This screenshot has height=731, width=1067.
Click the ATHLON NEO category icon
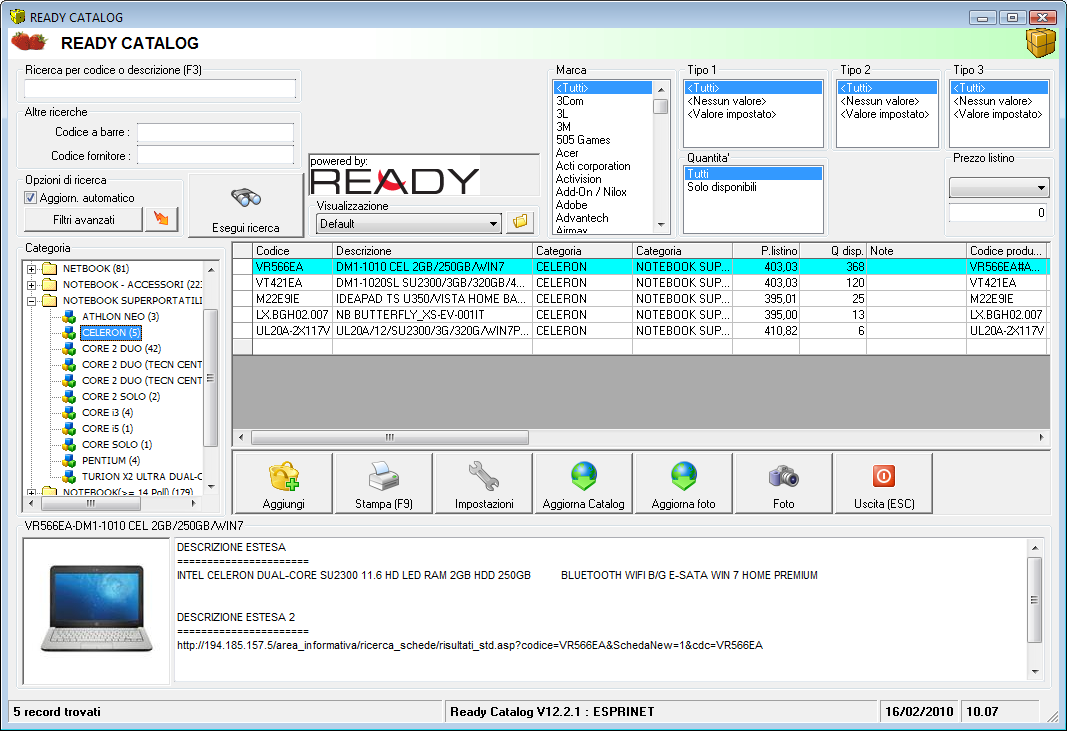pos(69,316)
